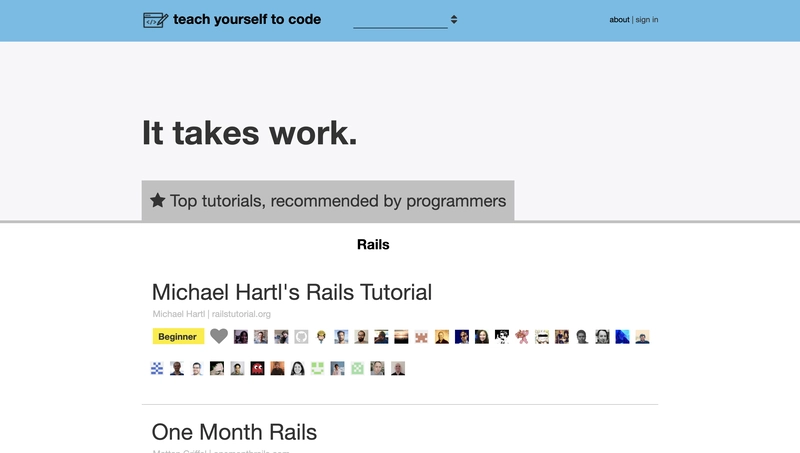Click the It takes work. headline

click(x=249, y=133)
